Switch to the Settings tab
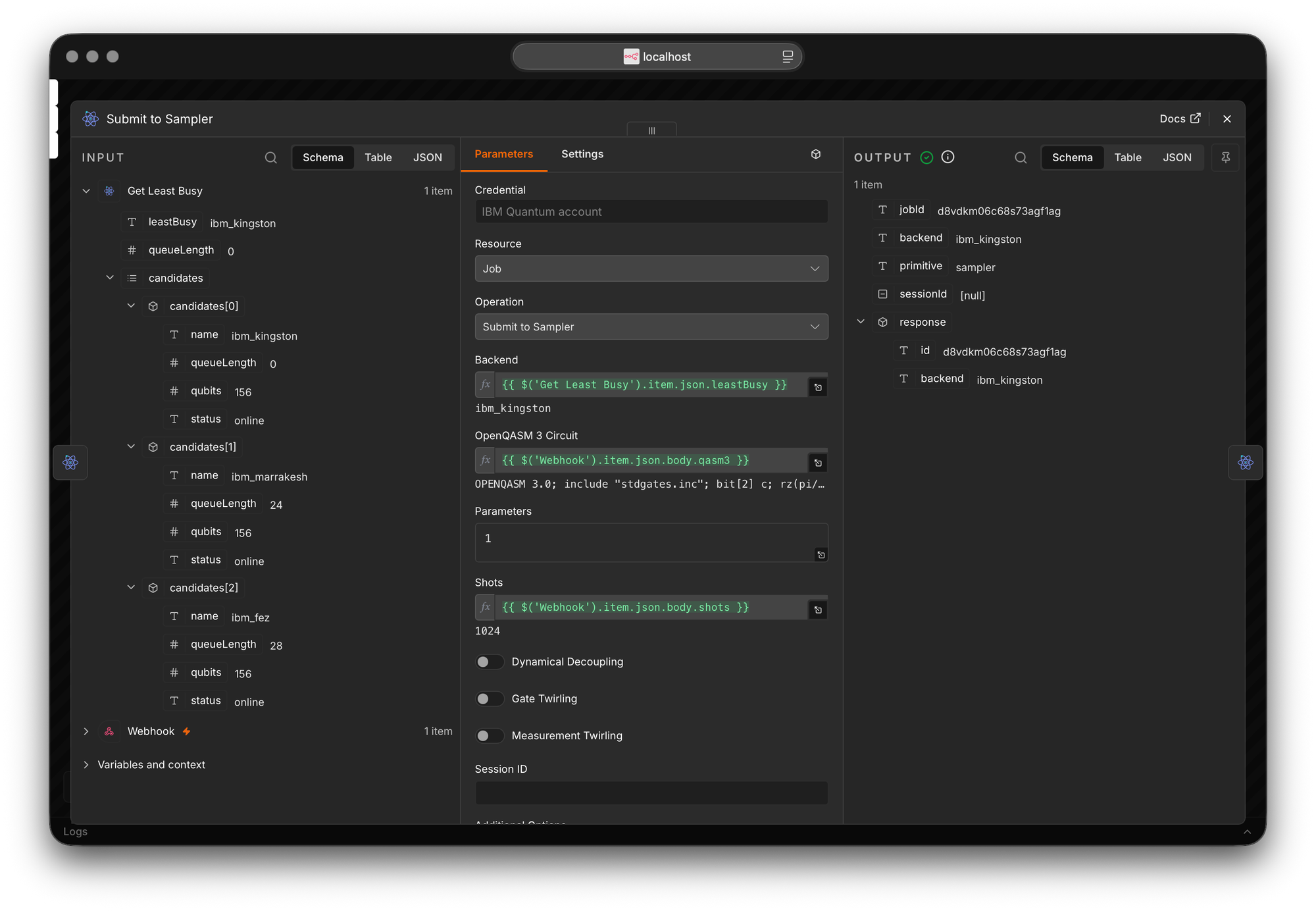The height and width of the screenshot is (911, 1316). [582, 154]
